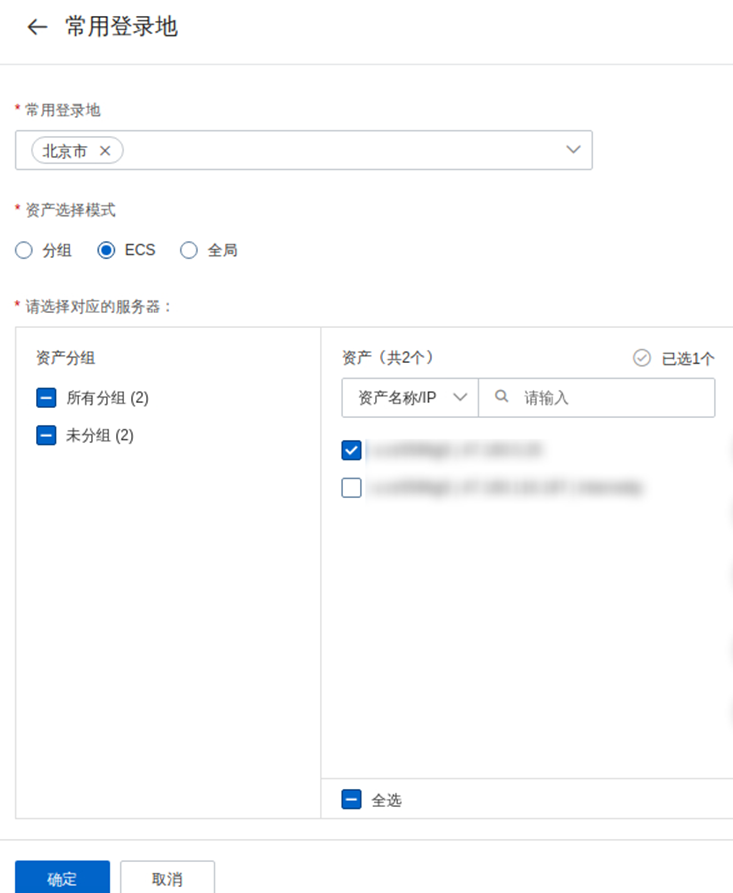Click the 确定 button
The image size is (733, 893).
click(62, 878)
